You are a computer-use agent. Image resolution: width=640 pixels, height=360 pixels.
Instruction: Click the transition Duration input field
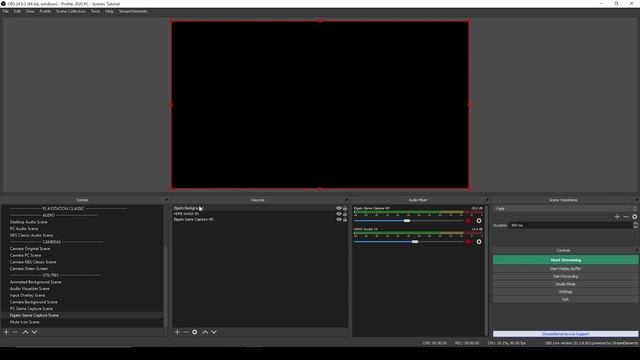[570, 225]
